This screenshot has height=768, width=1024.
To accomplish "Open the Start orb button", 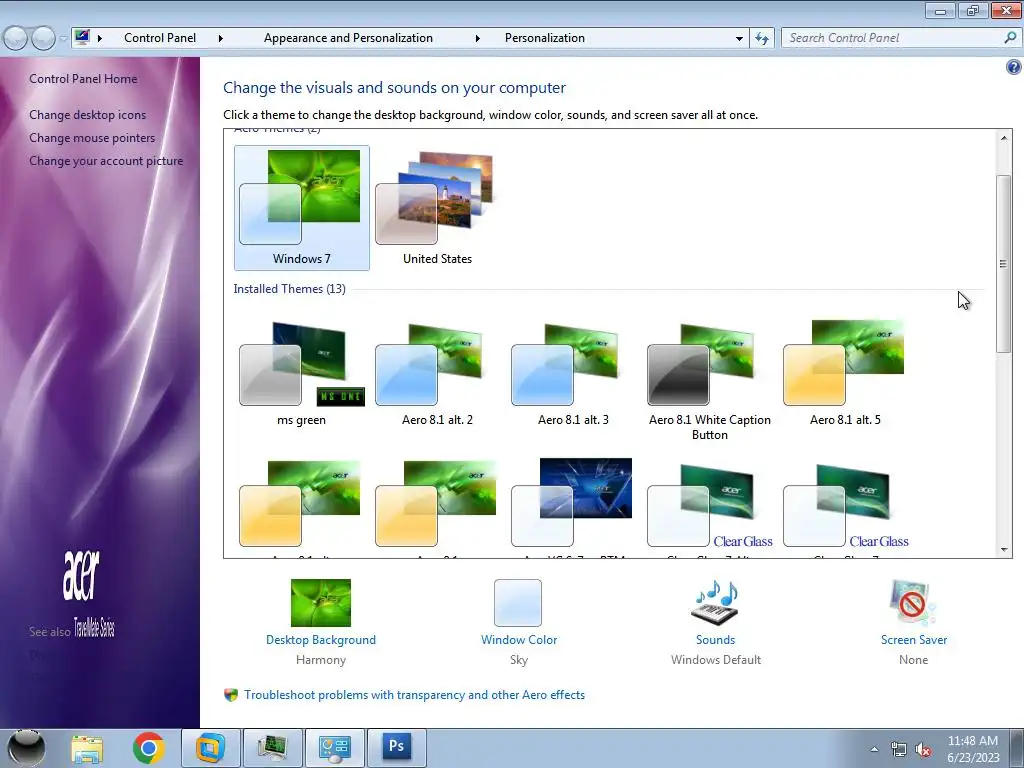I will [26, 748].
